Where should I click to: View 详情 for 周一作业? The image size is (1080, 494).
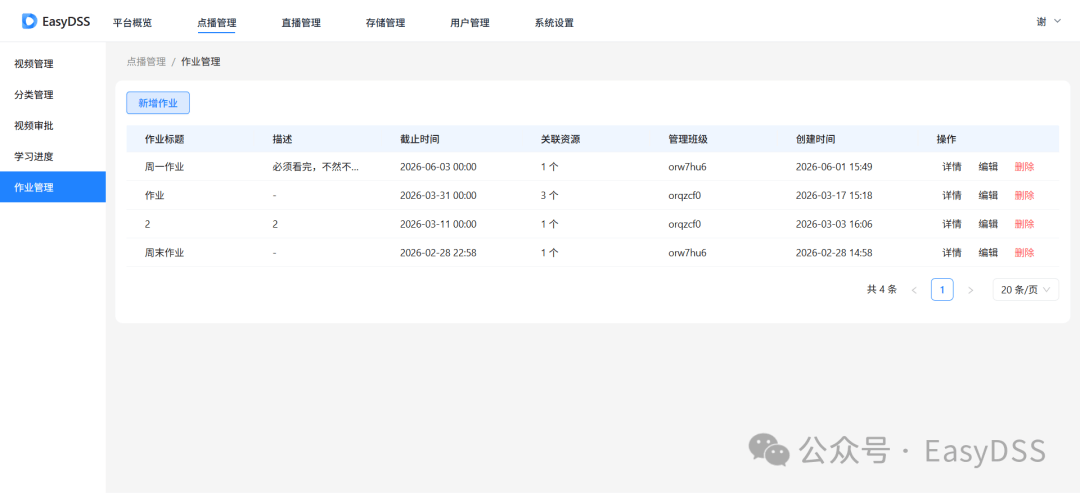tap(952, 167)
